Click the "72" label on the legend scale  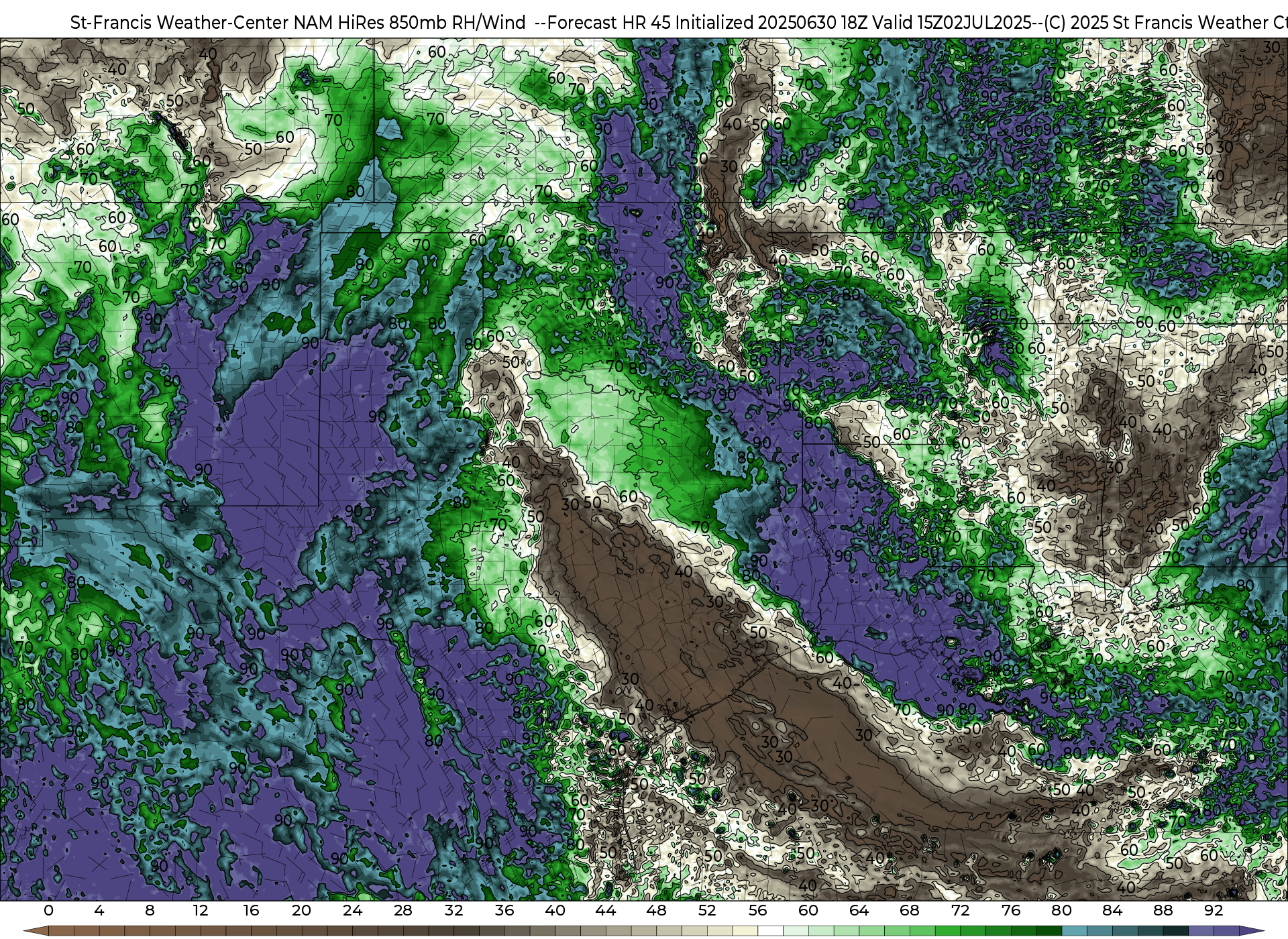coord(960,911)
